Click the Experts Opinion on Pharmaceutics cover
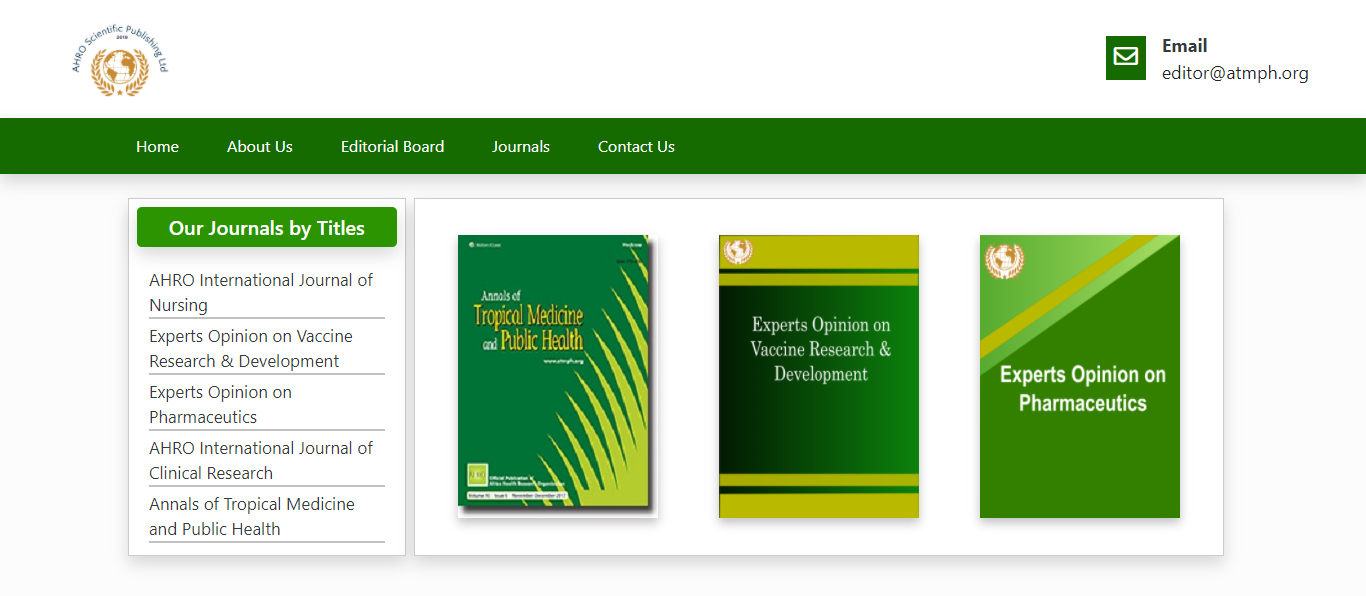This screenshot has height=596, width=1366. tap(1080, 376)
